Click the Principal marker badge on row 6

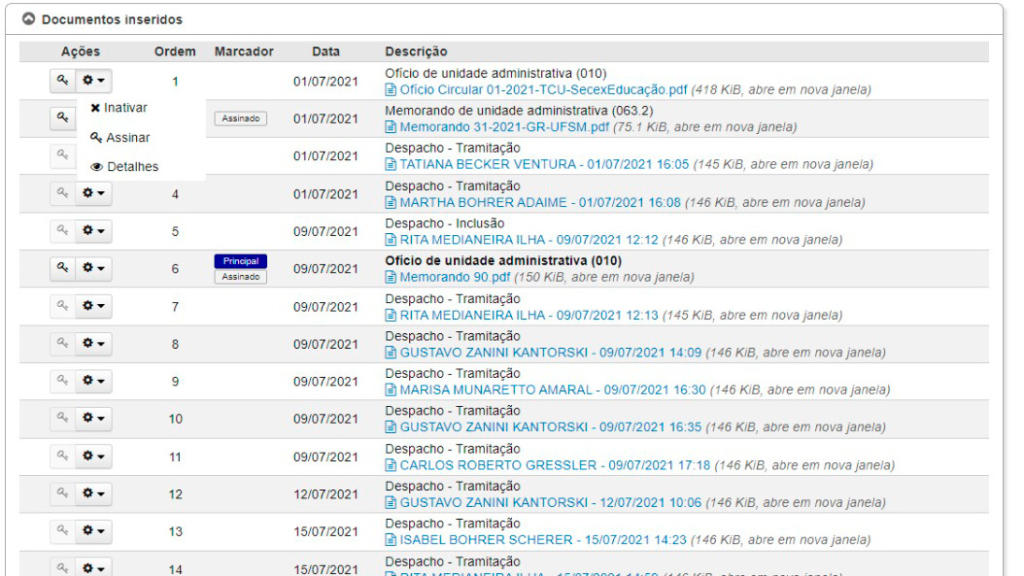pos(240,261)
